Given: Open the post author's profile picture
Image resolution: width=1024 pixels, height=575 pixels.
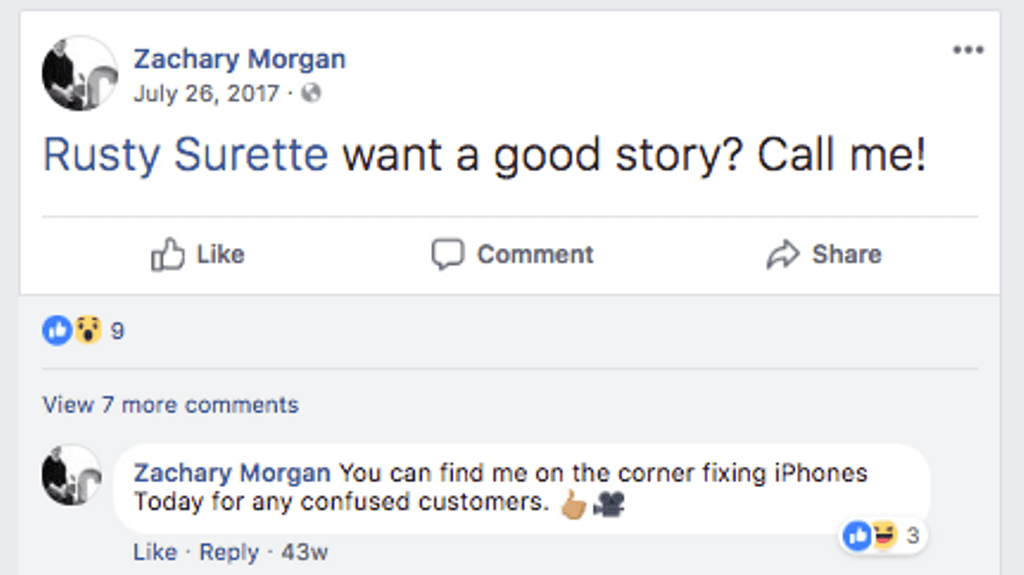Looking at the screenshot, I should point(80,74).
